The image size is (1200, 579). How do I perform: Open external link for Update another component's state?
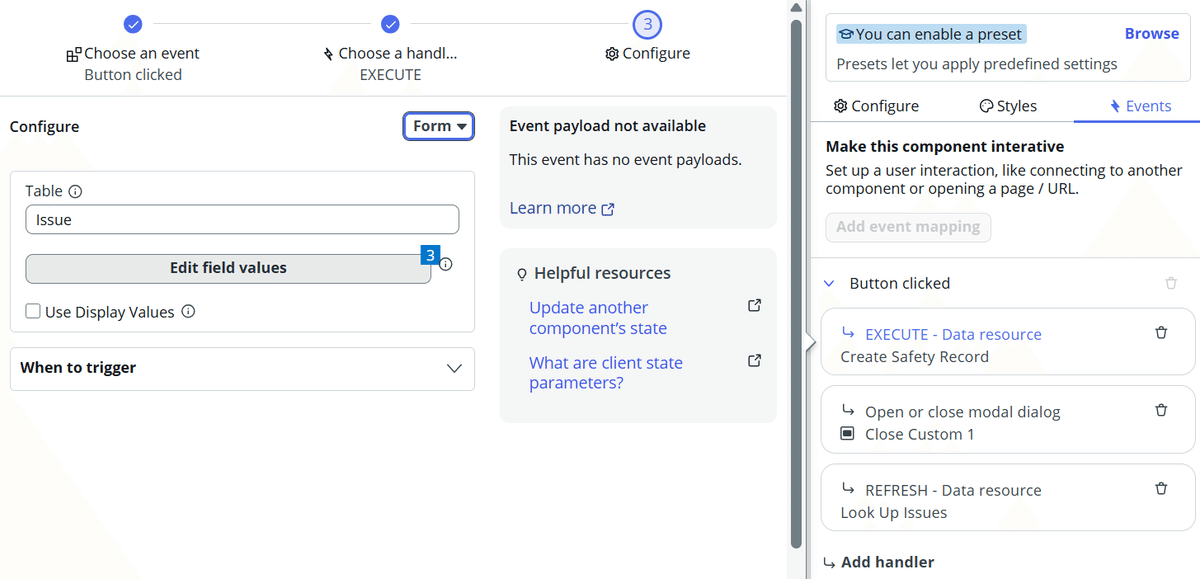coord(754,305)
